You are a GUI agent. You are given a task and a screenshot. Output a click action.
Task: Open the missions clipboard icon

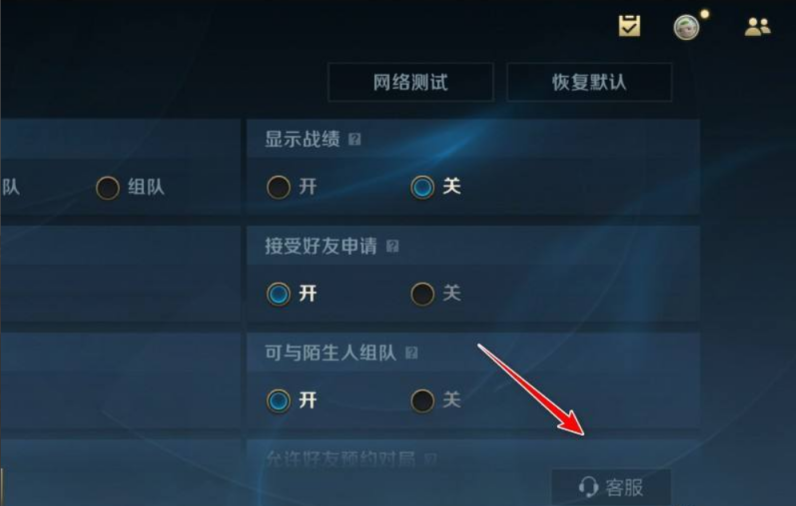629,25
